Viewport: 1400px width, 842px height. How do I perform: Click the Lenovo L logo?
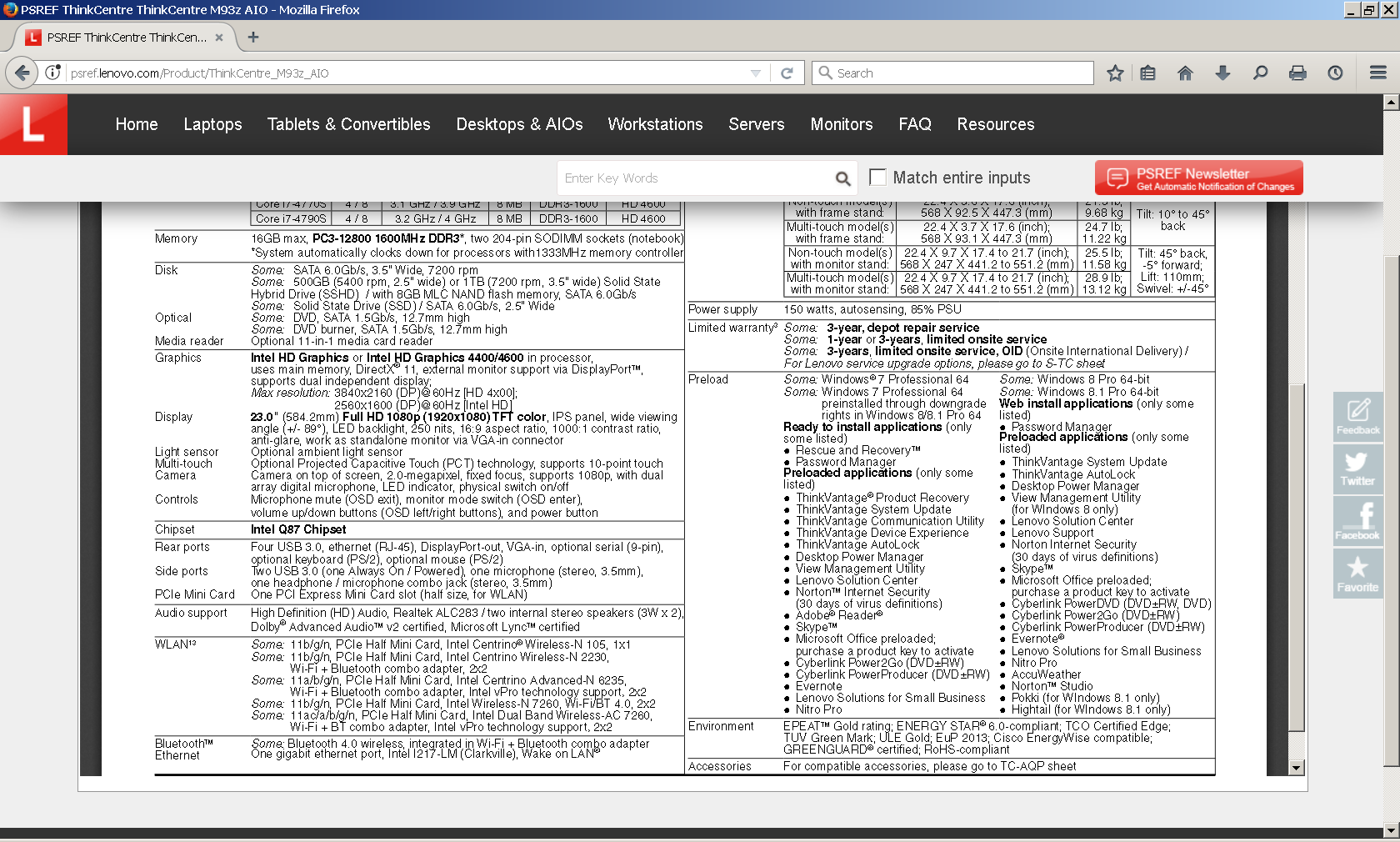click(33, 124)
